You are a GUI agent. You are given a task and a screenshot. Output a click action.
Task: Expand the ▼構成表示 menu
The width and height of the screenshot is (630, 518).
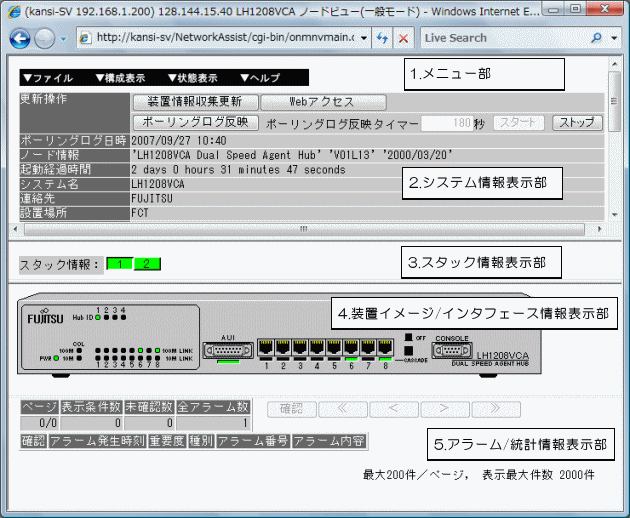pos(119,78)
